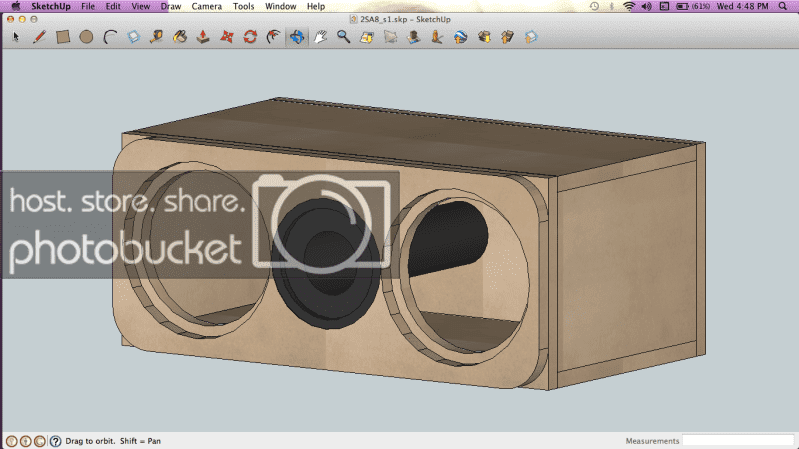Select the Arc tool
Image resolution: width=799 pixels, height=449 pixels.
coord(110,37)
